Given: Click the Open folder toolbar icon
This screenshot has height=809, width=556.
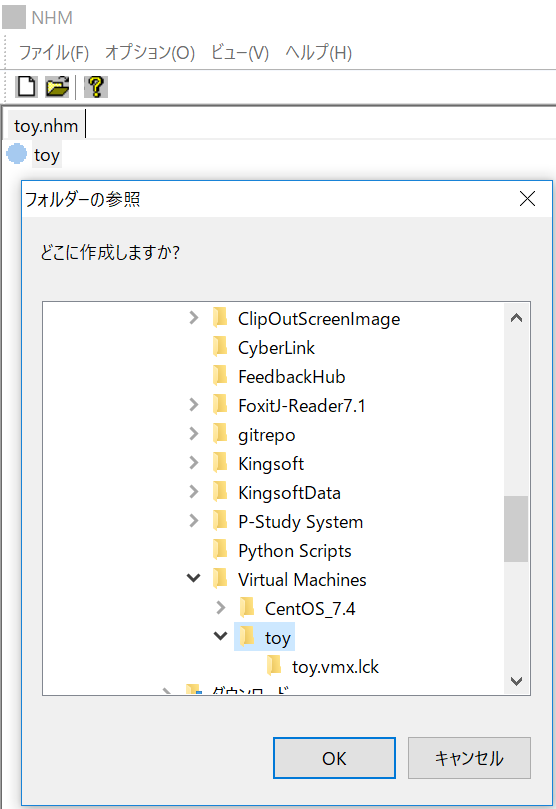Looking at the screenshot, I should (x=57, y=87).
